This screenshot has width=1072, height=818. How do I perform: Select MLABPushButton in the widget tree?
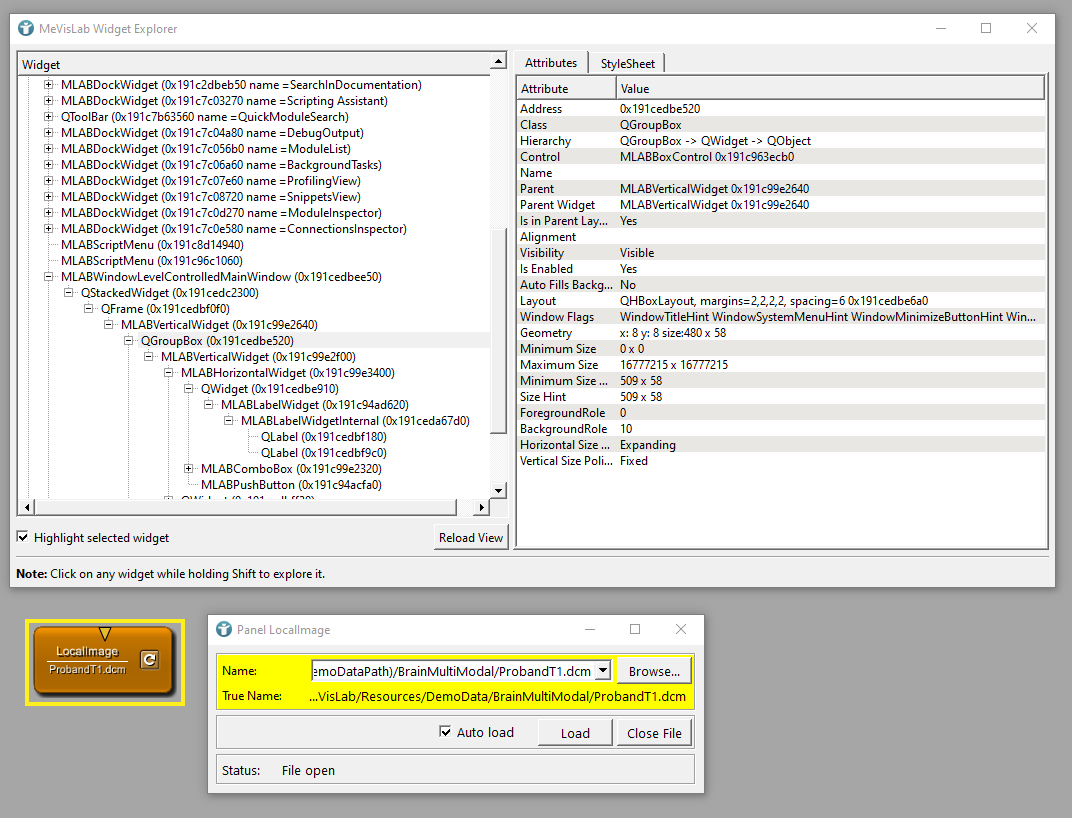coord(290,485)
